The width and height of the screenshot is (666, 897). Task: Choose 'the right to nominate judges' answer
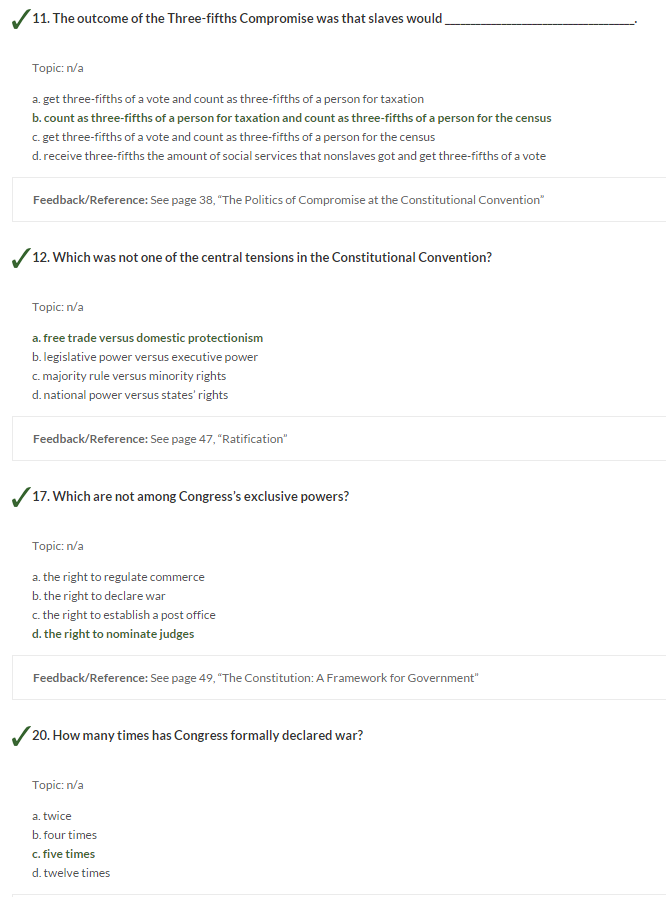(113, 634)
